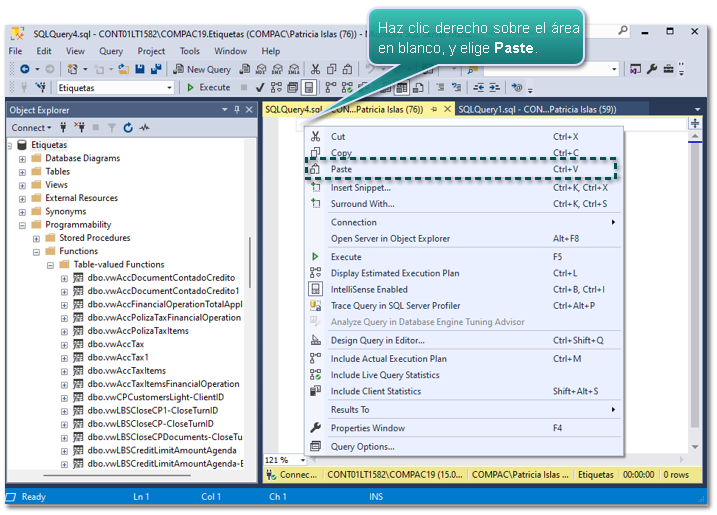Toggle Results to Grid toolbar button
Viewport: 717px width, 515px height.
click(x=402, y=87)
